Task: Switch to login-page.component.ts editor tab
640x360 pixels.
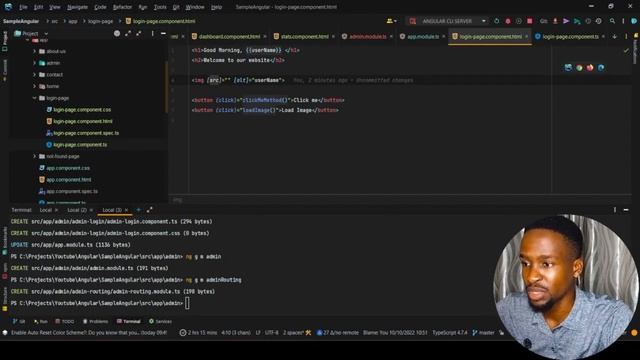Action: coord(570,36)
